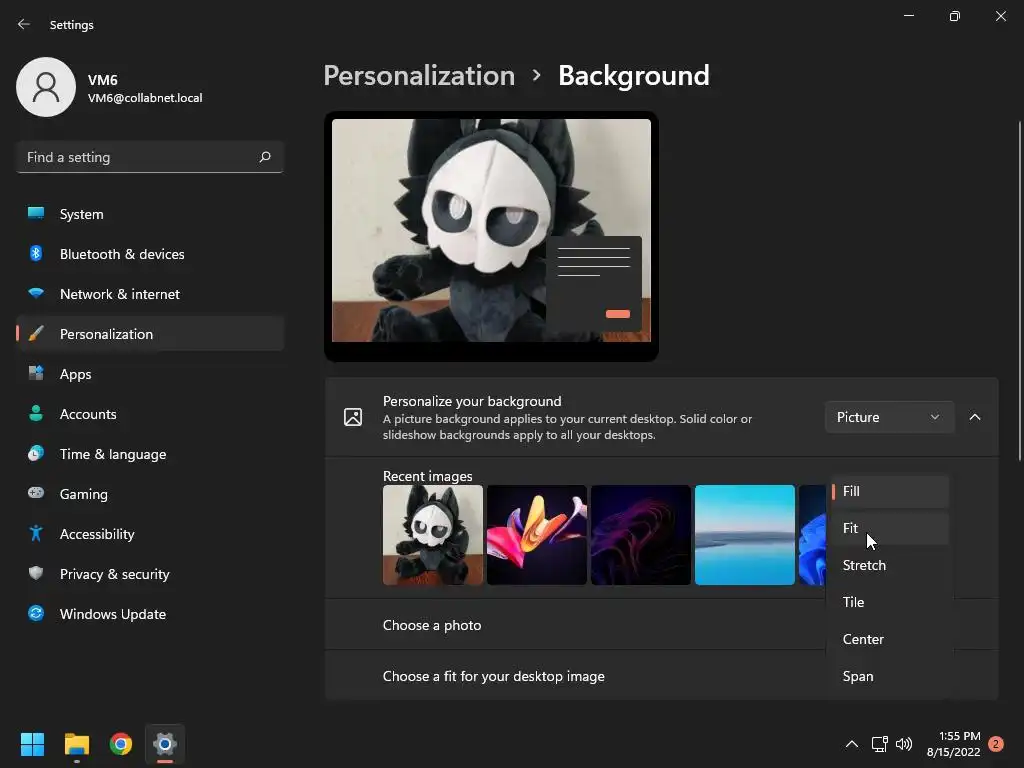Click the desktop background preview image
The width and height of the screenshot is (1024, 768).
pos(491,230)
